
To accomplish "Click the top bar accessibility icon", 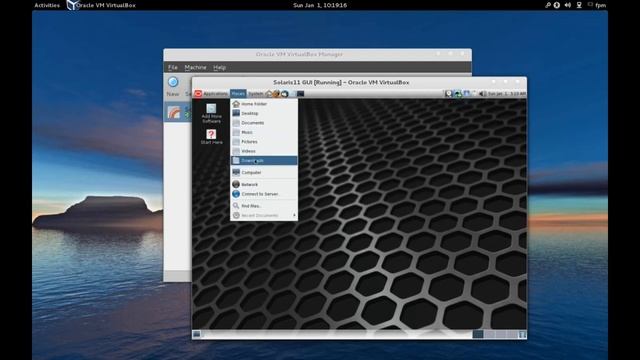I will coord(556,5).
